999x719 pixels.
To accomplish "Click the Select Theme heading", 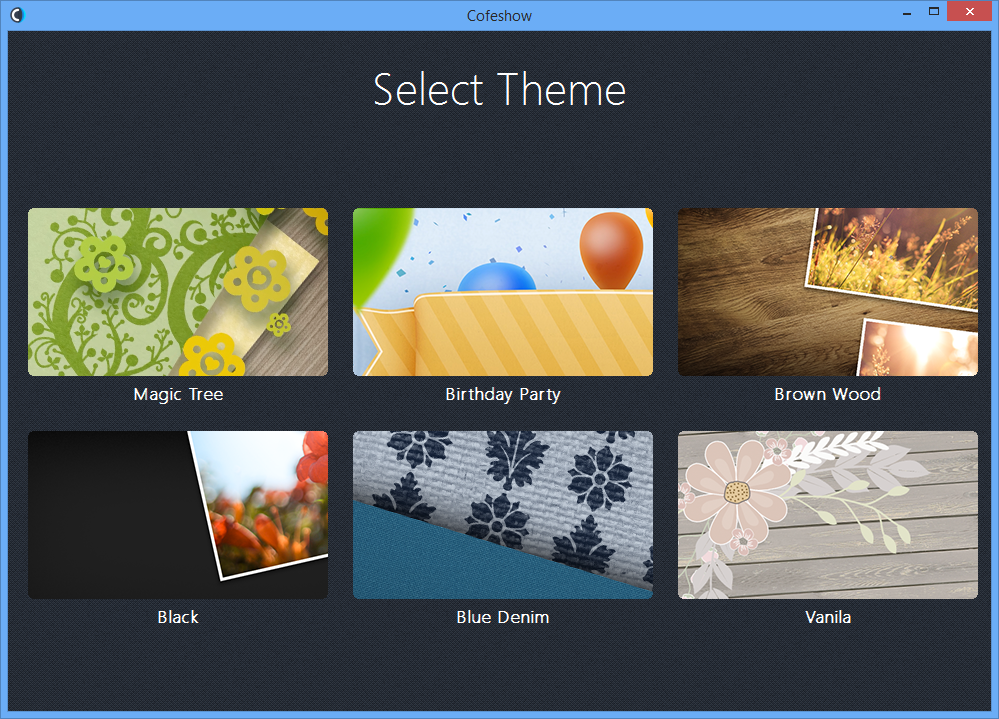I will point(500,89).
